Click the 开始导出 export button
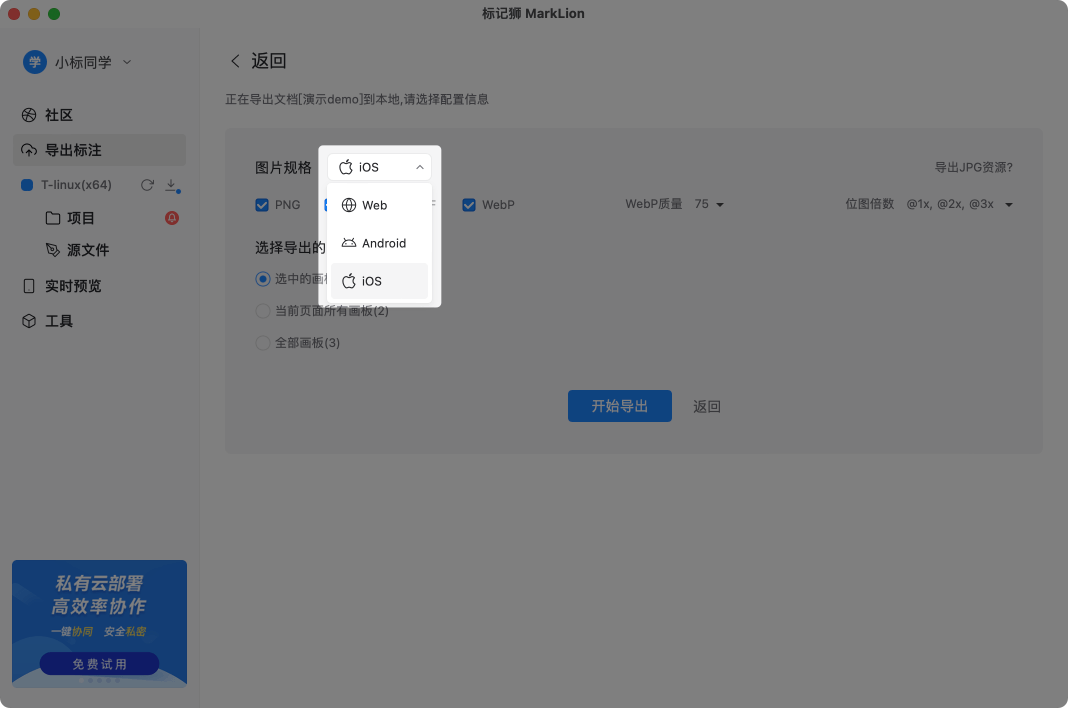This screenshot has width=1068, height=708. click(619, 406)
